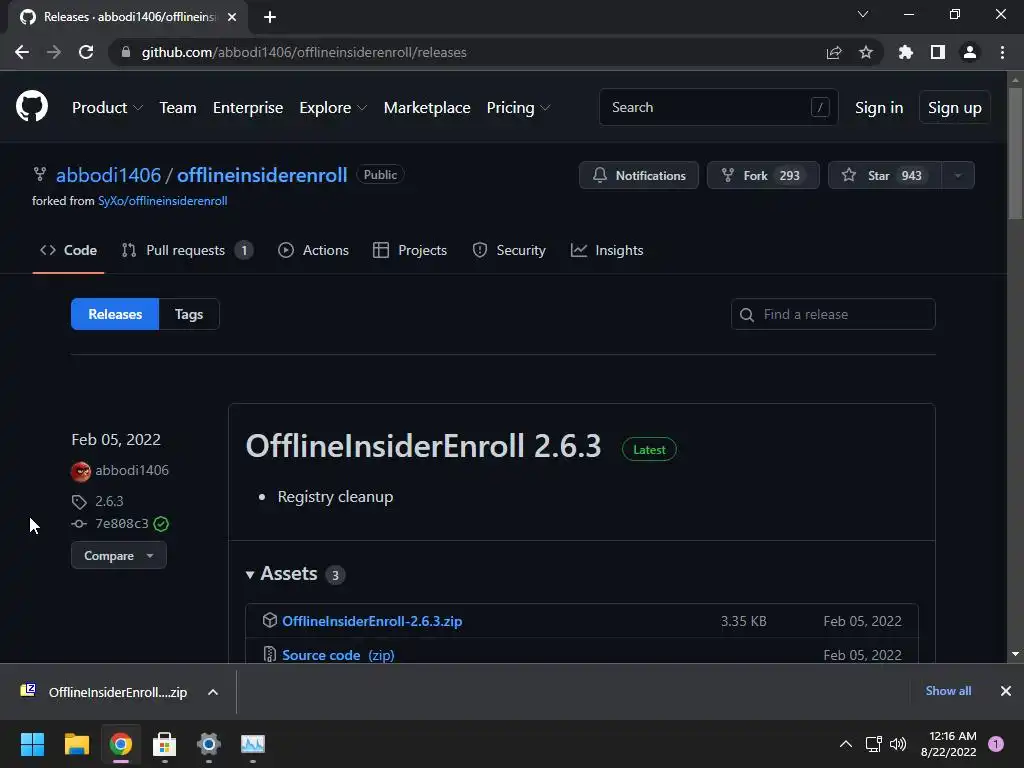
Task: Select the Releases view button
Action: click(115, 314)
